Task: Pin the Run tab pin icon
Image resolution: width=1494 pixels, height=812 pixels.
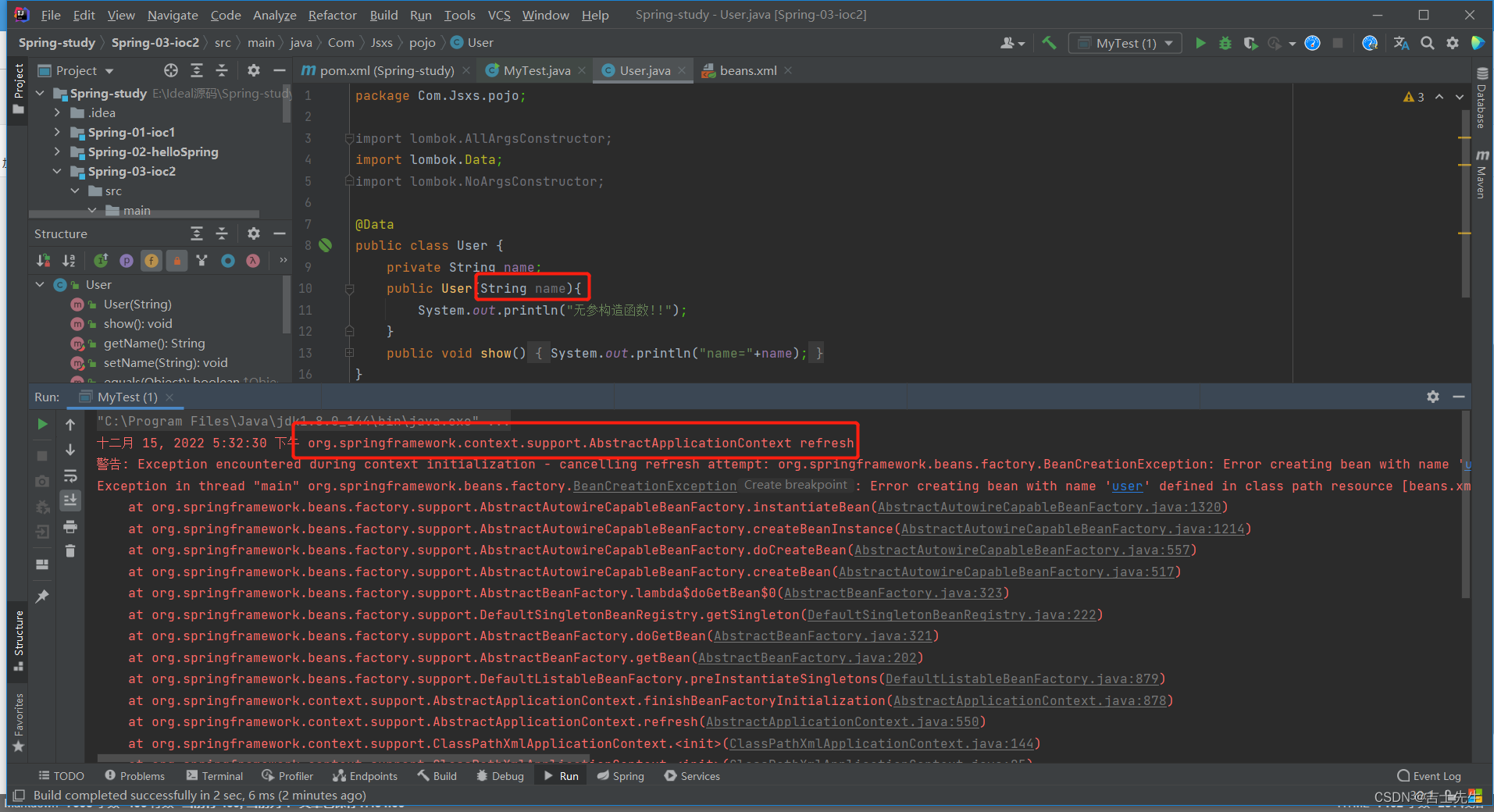Action: 42,596
